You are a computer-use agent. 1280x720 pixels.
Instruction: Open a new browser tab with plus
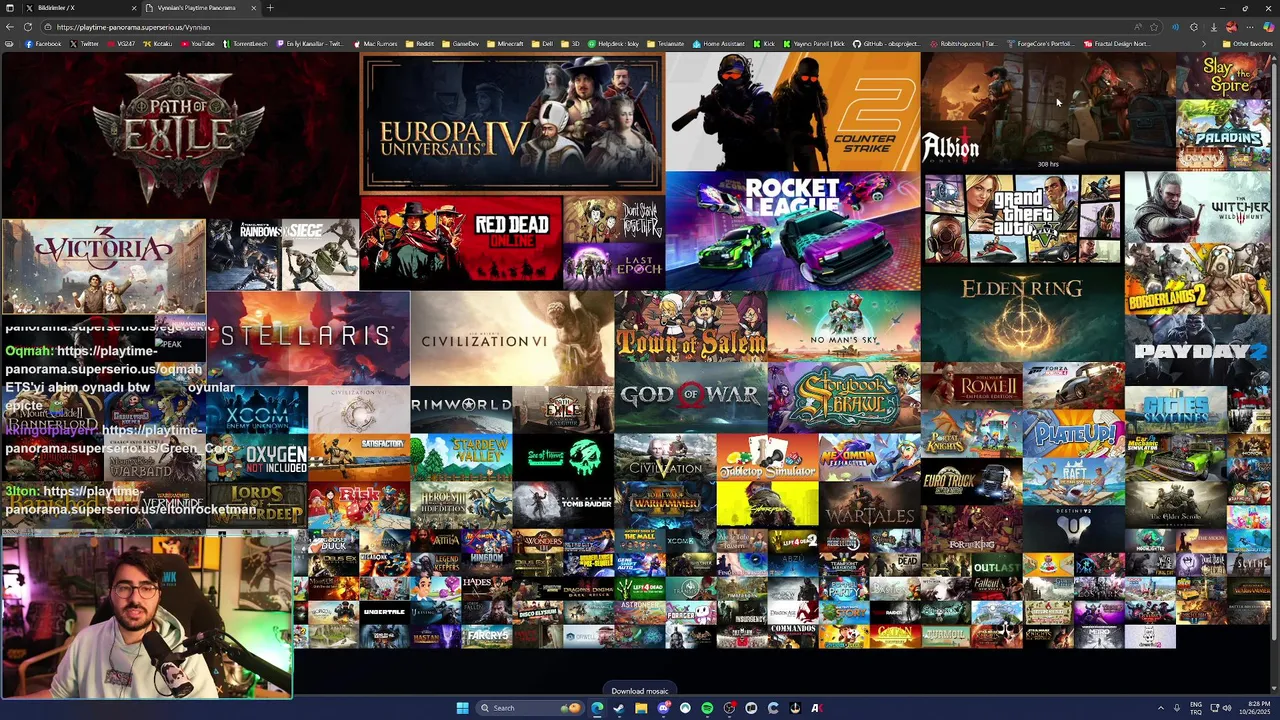270,8
